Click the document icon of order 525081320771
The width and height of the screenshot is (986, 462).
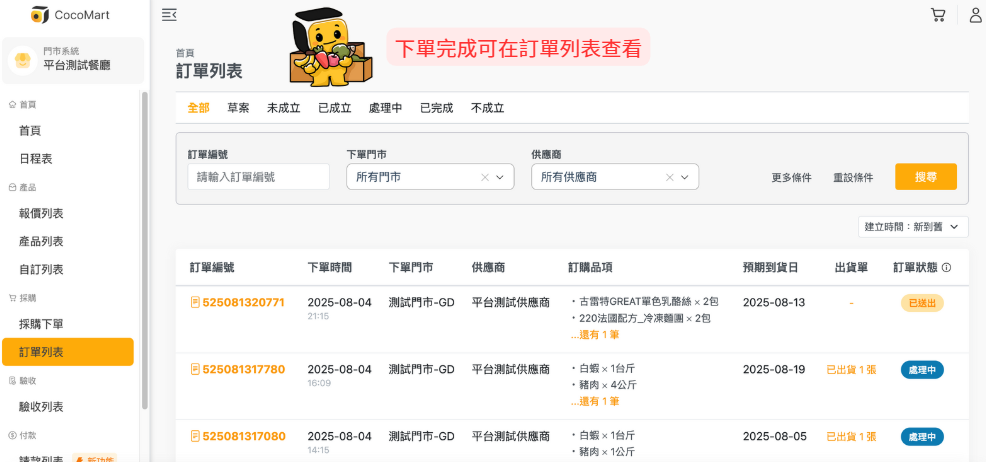[x=195, y=302]
